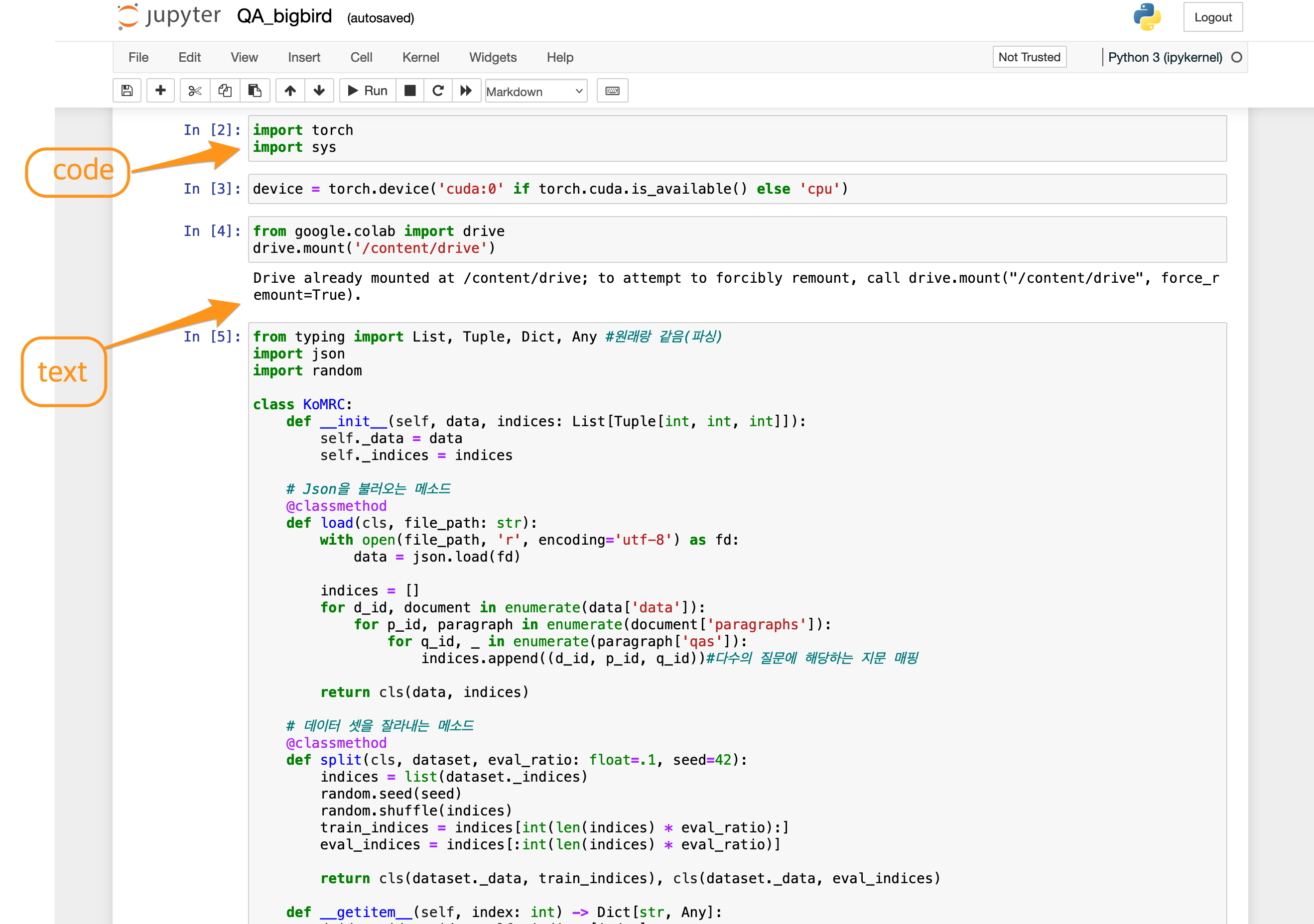Click the Logout button

(x=1213, y=17)
